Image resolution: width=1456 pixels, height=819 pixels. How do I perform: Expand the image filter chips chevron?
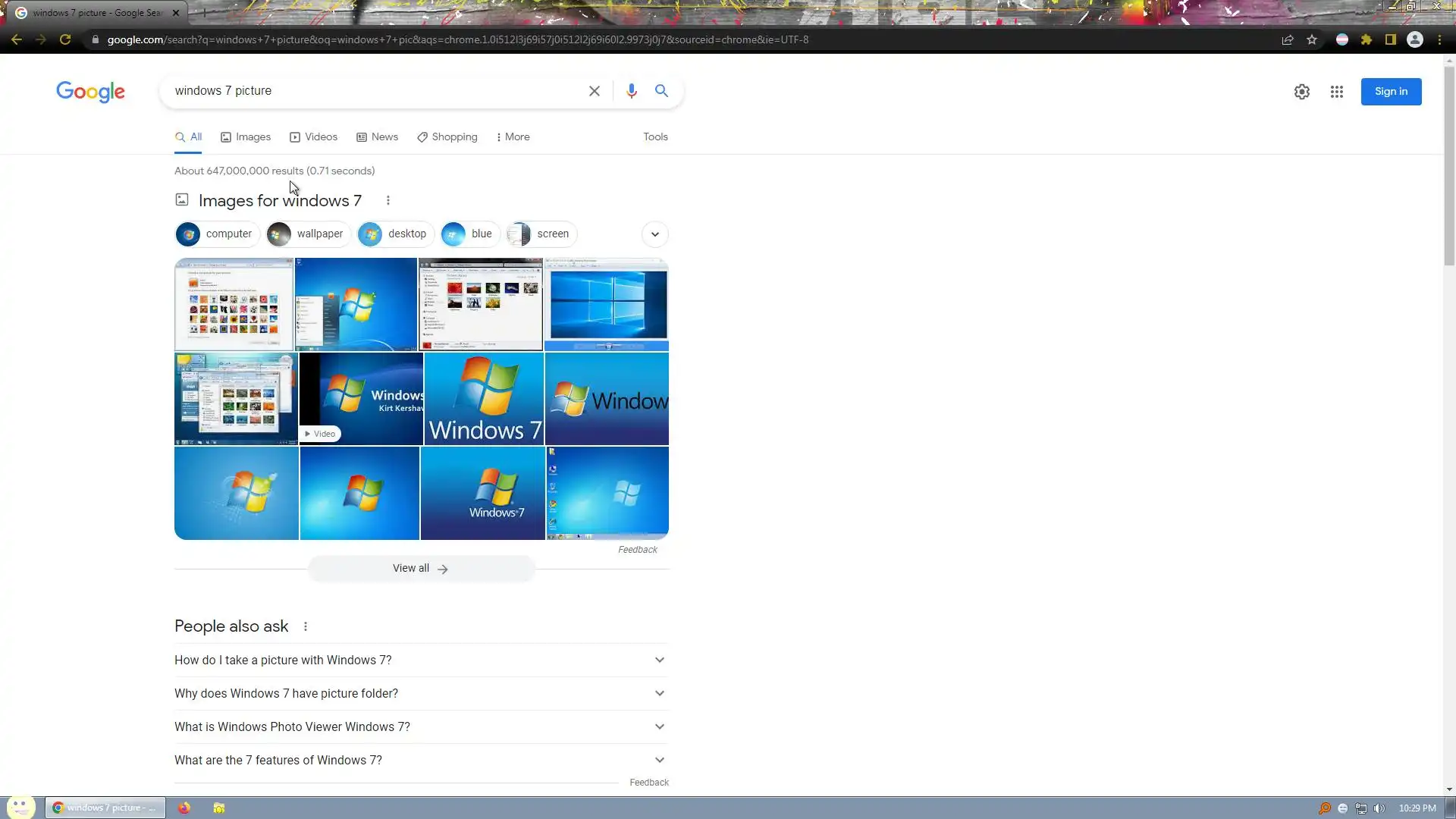(x=654, y=234)
